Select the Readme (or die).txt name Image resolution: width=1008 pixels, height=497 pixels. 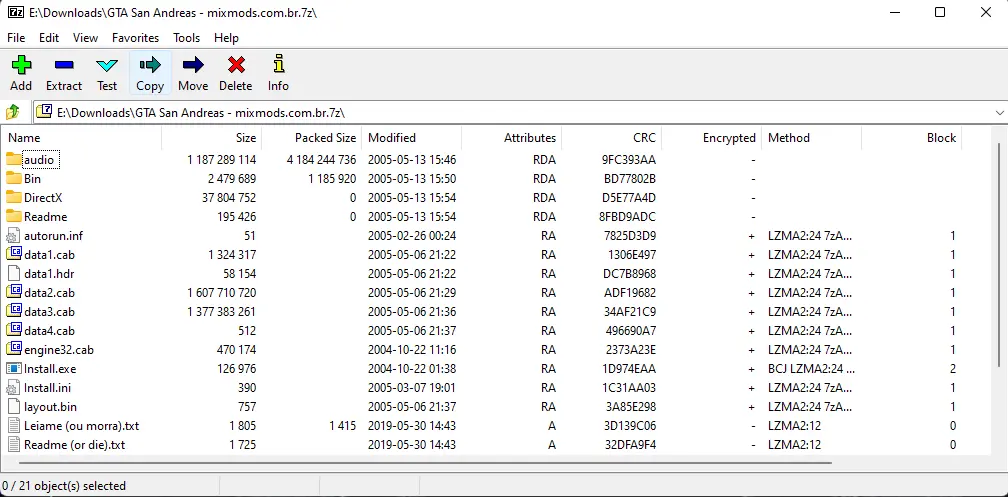click(x=75, y=444)
